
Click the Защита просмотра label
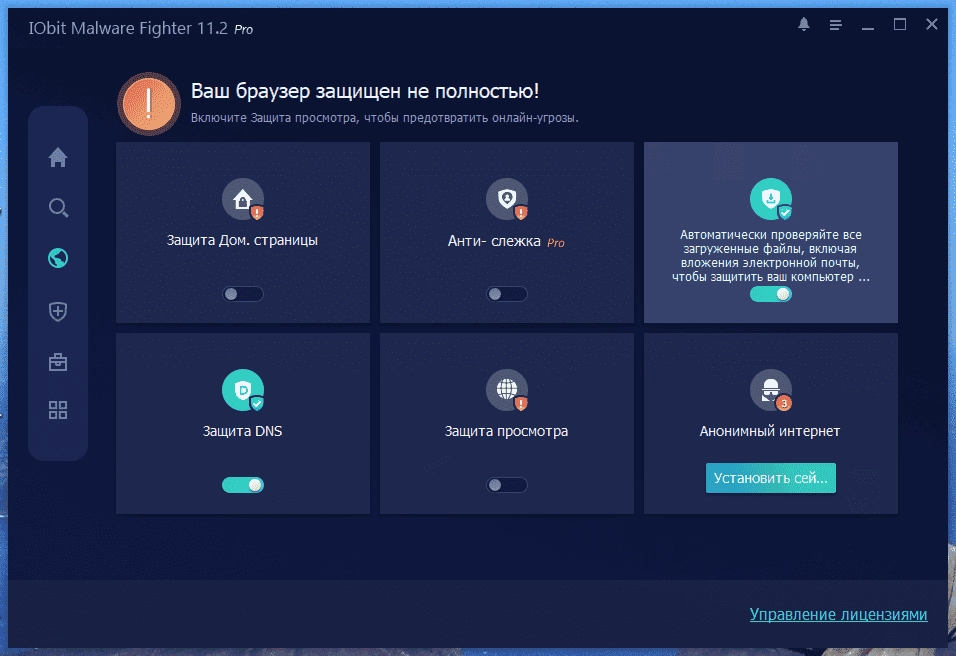point(506,431)
